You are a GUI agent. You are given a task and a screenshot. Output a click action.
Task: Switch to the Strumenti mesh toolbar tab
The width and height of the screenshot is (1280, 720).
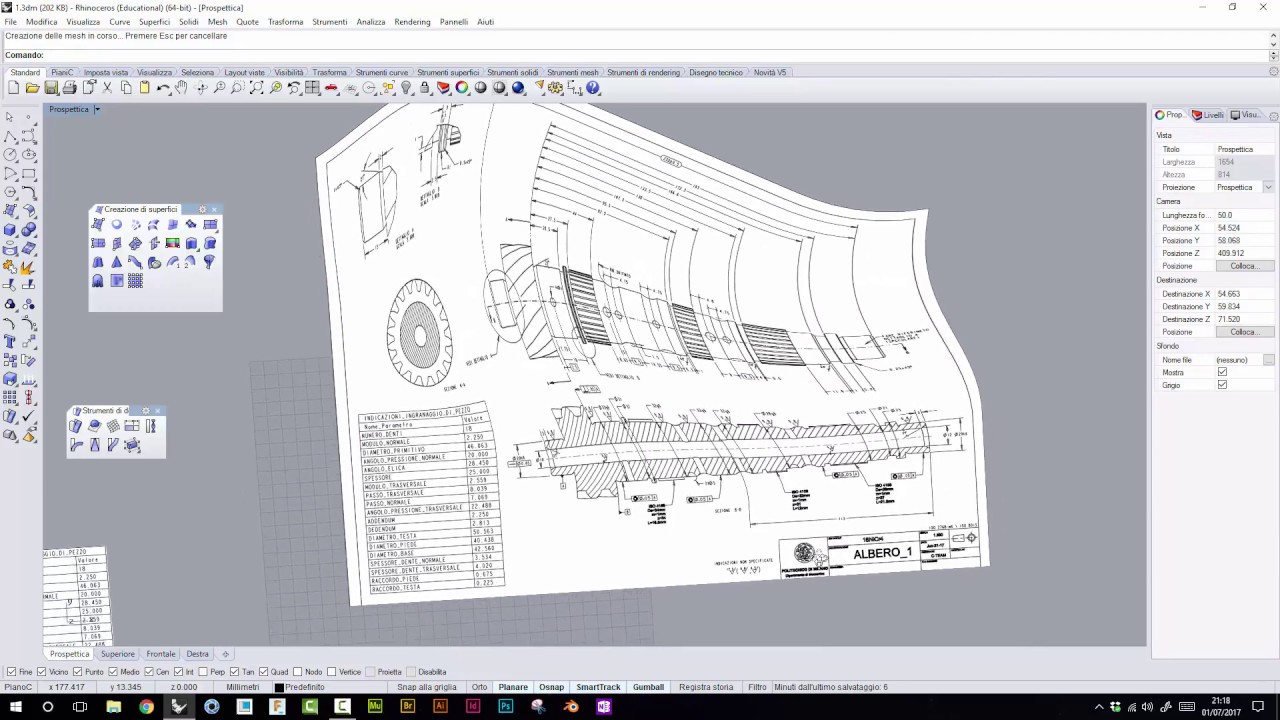(x=572, y=72)
